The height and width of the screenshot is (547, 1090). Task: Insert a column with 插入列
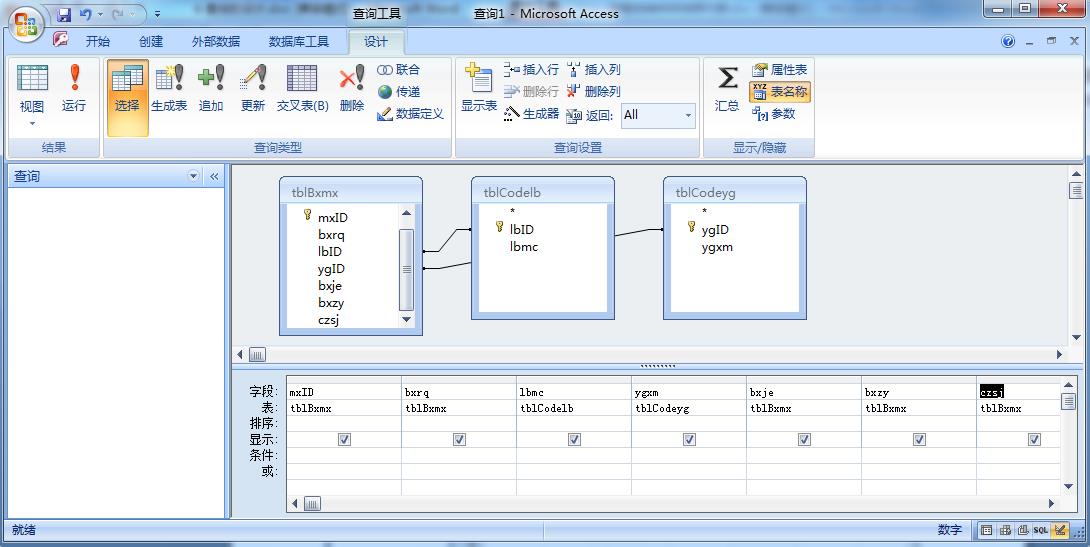[x=594, y=70]
